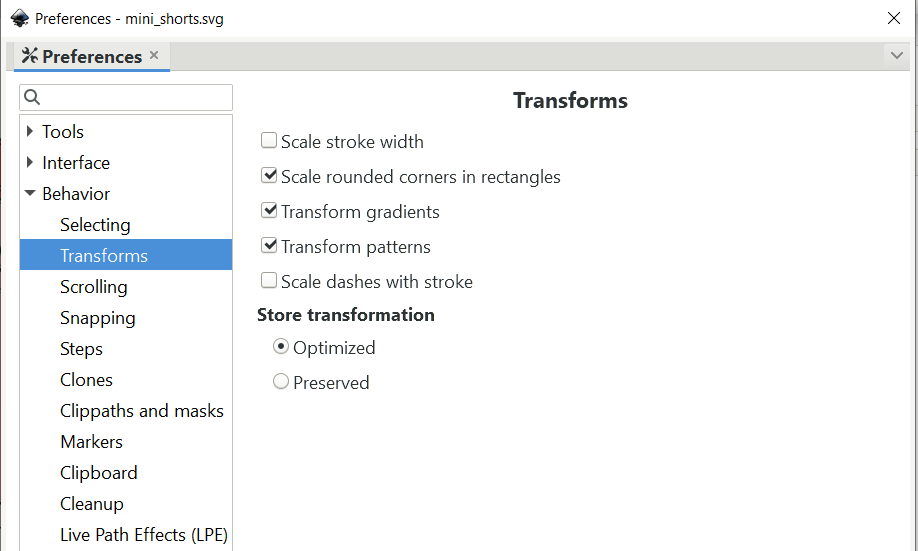The height and width of the screenshot is (551, 918).
Task: Click the Inkscape logo in title bar
Action: 20,18
